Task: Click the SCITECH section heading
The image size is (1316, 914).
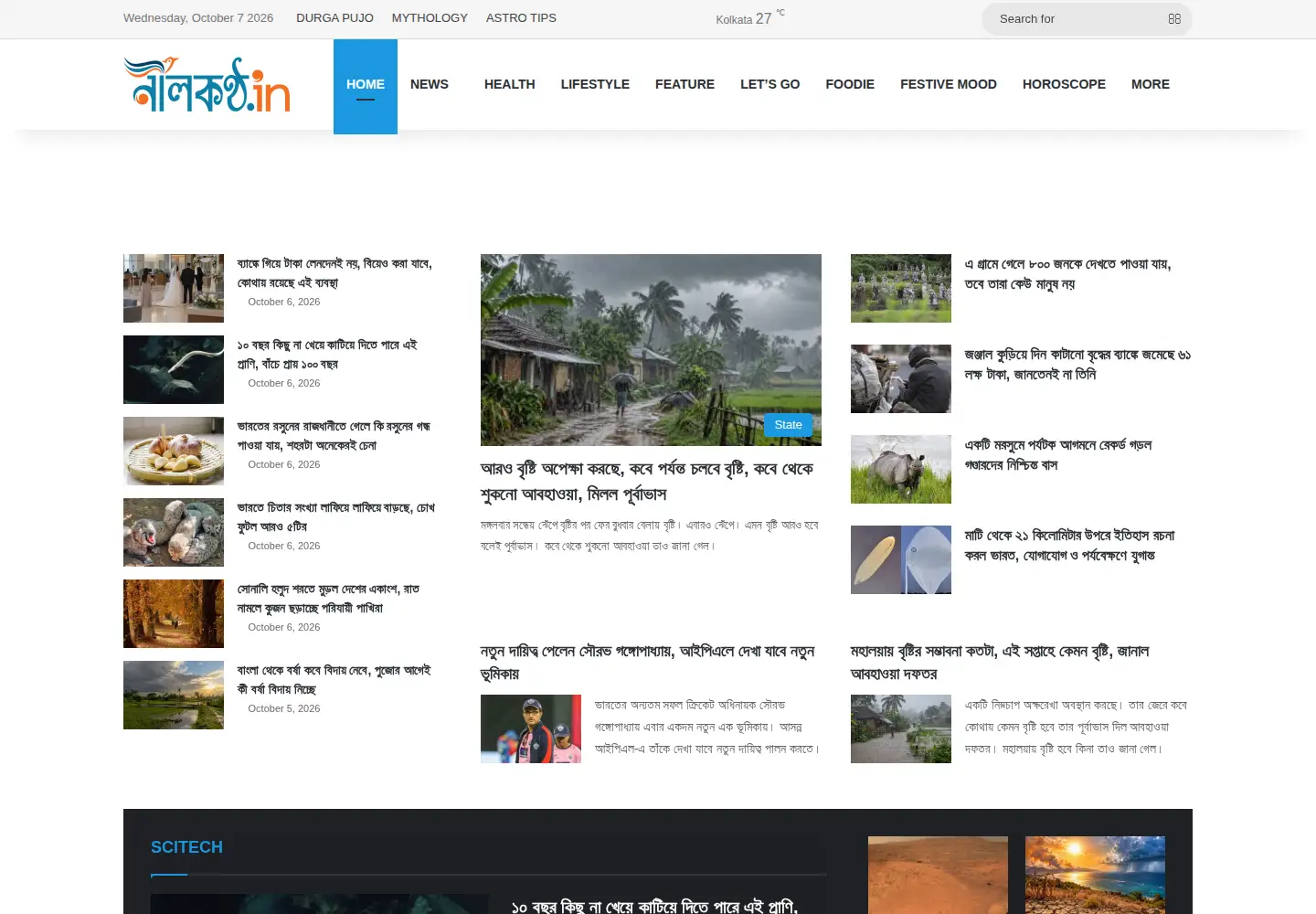Action: (186, 847)
